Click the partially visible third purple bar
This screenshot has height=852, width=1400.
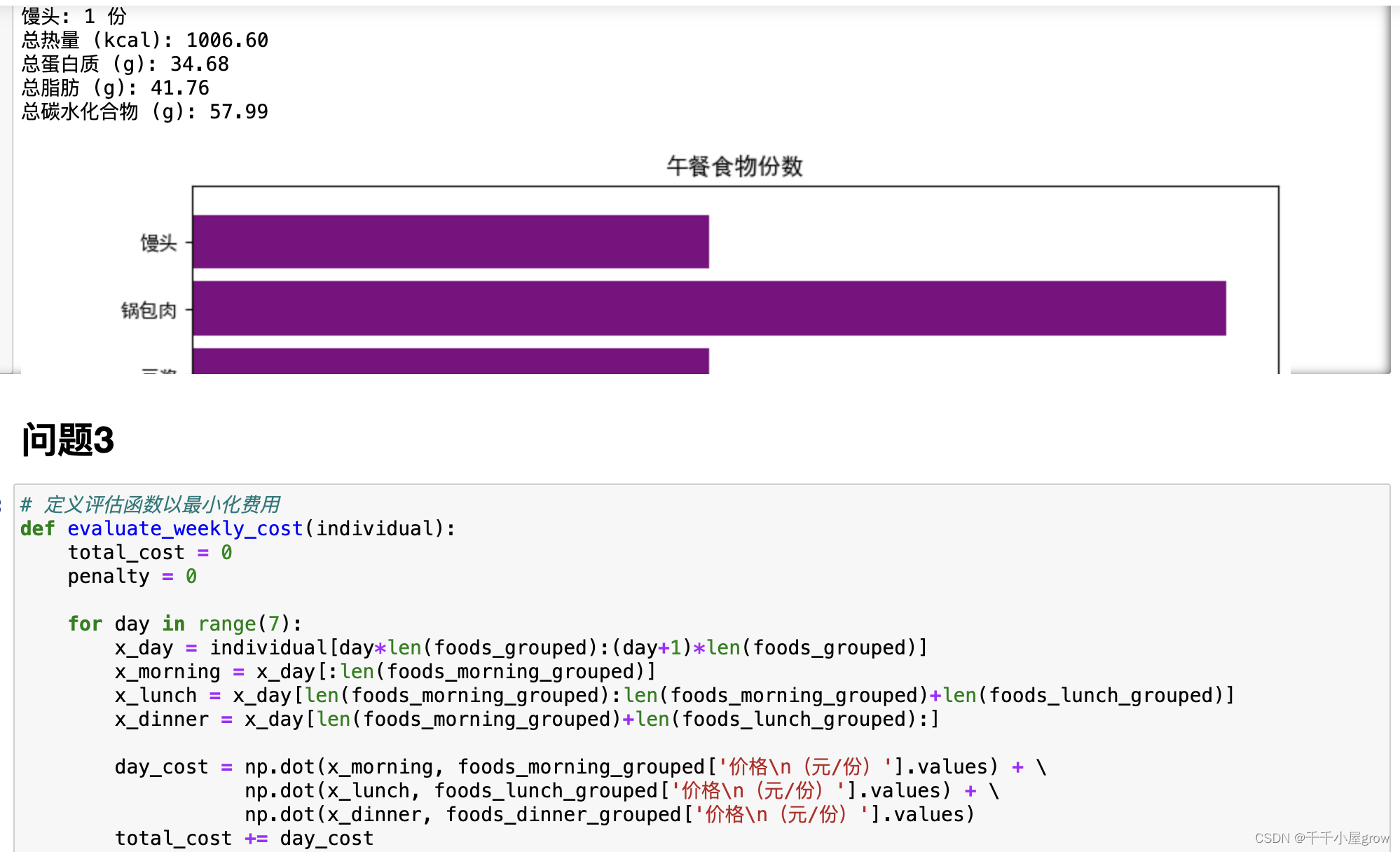click(451, 361)
